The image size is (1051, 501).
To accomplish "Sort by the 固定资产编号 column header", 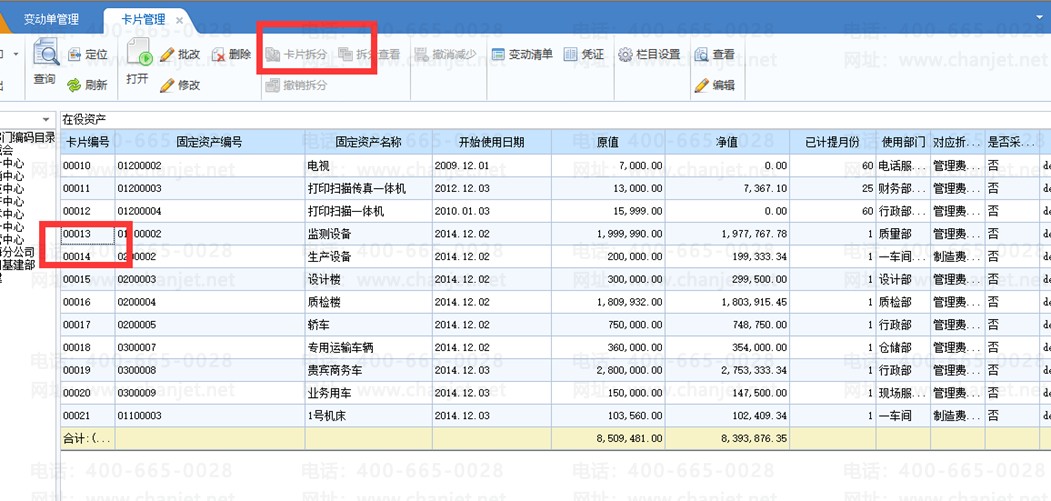I will pyautogui.click(x=209, y=142).
